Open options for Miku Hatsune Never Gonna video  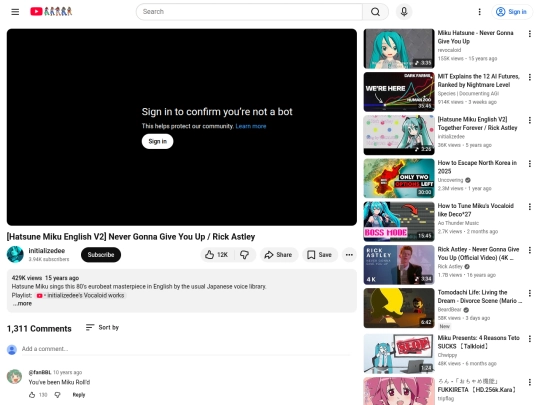pos(530,34)
